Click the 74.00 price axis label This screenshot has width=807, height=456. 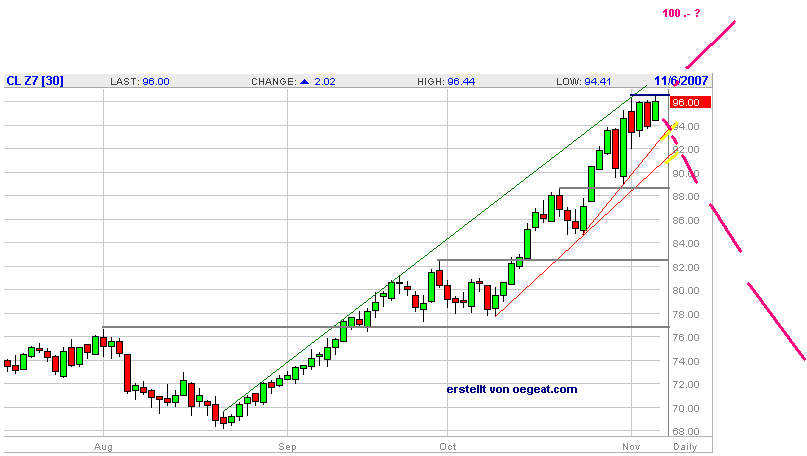point(686,361)
